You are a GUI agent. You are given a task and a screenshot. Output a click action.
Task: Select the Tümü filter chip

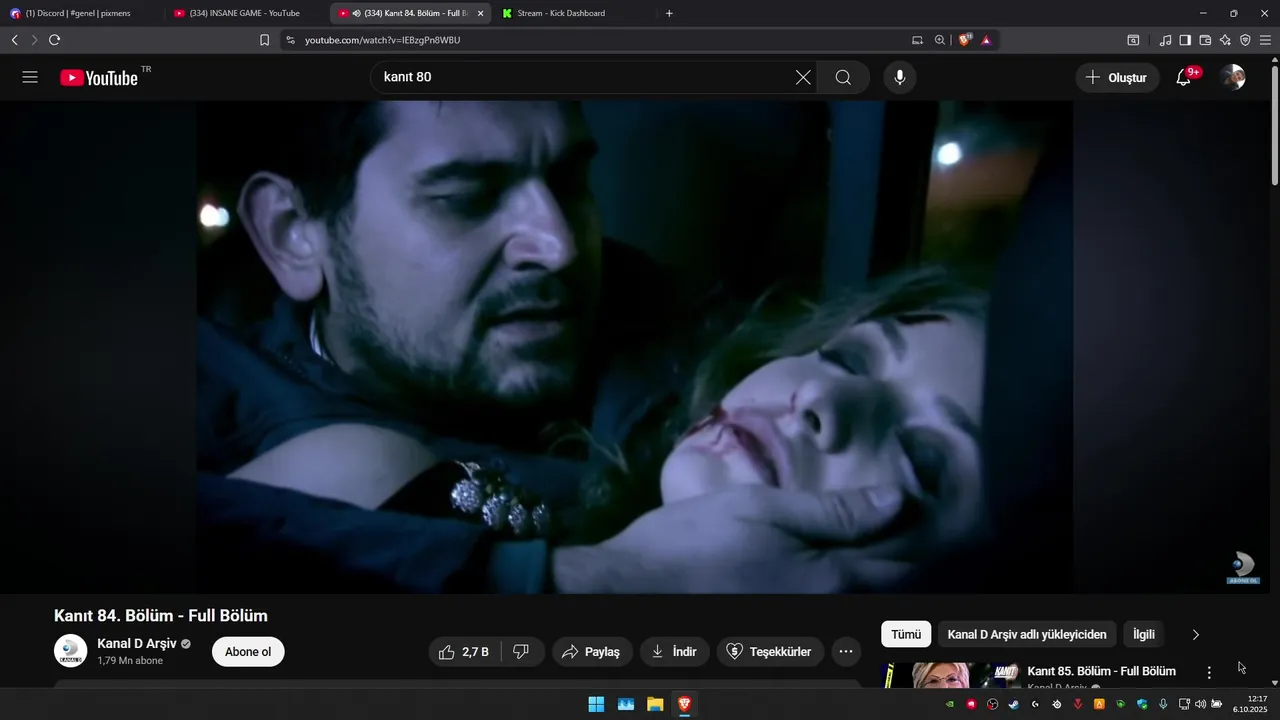906,634
